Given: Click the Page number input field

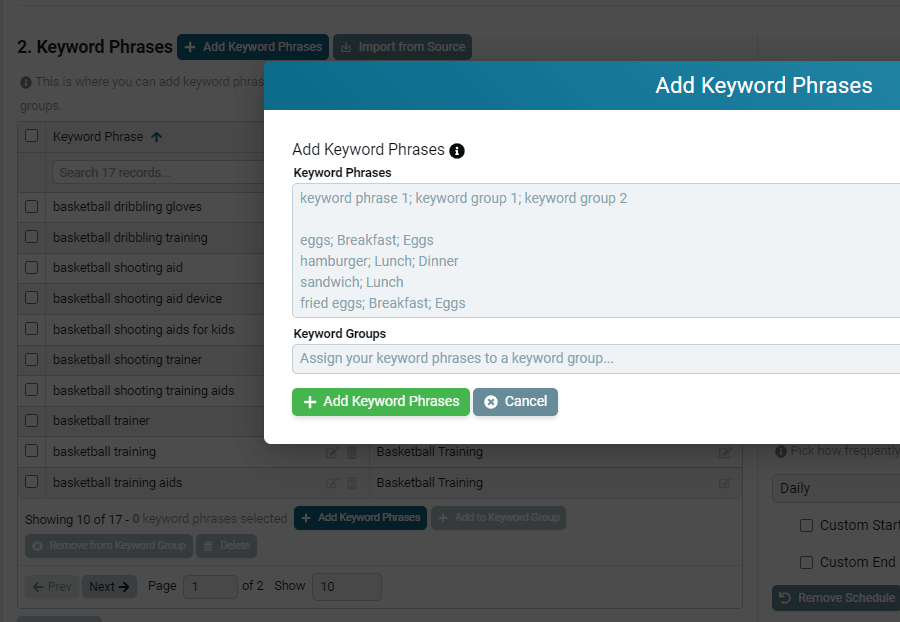Looking at the screenshot, I should pyautogui.click(x=210, y=586).
